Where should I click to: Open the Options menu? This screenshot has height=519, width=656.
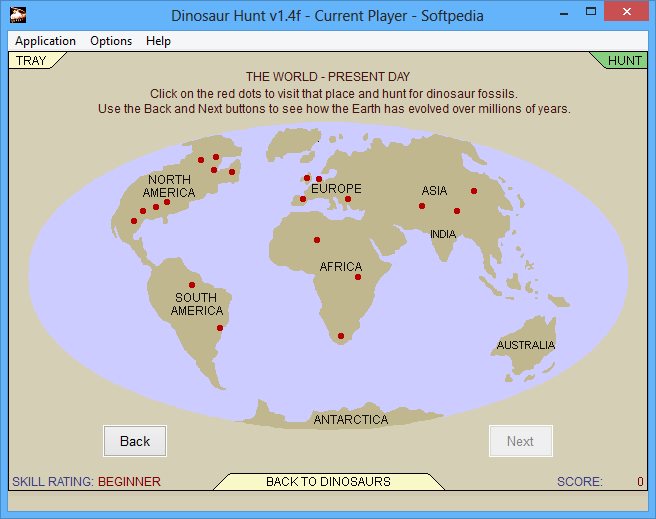click(111, 41)
